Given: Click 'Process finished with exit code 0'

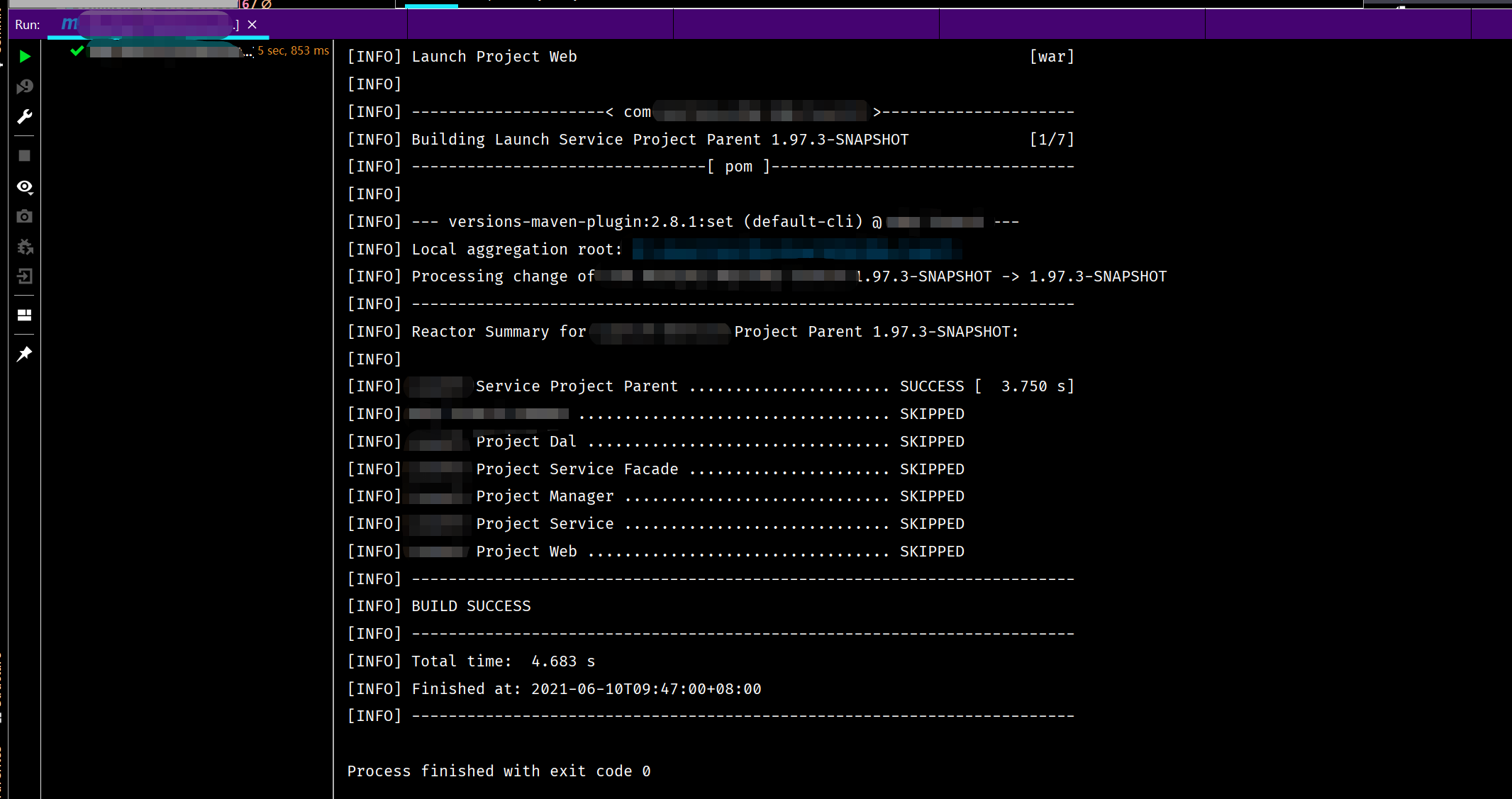Looking at the screenshot, I should [499, 771].
